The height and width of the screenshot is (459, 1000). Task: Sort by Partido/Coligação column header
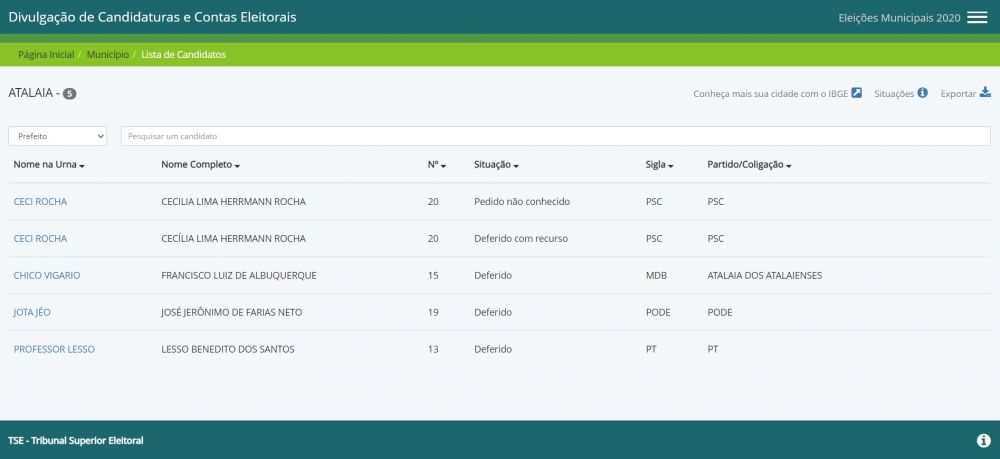click(749, 164)
